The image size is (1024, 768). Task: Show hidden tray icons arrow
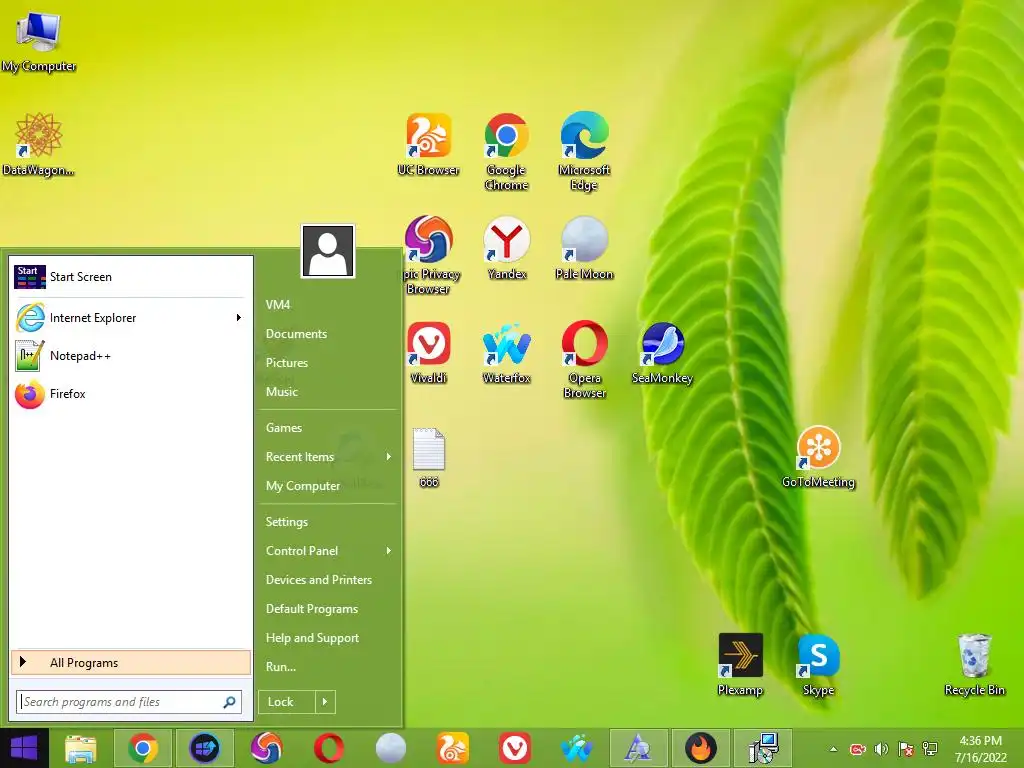pos(833,749)
